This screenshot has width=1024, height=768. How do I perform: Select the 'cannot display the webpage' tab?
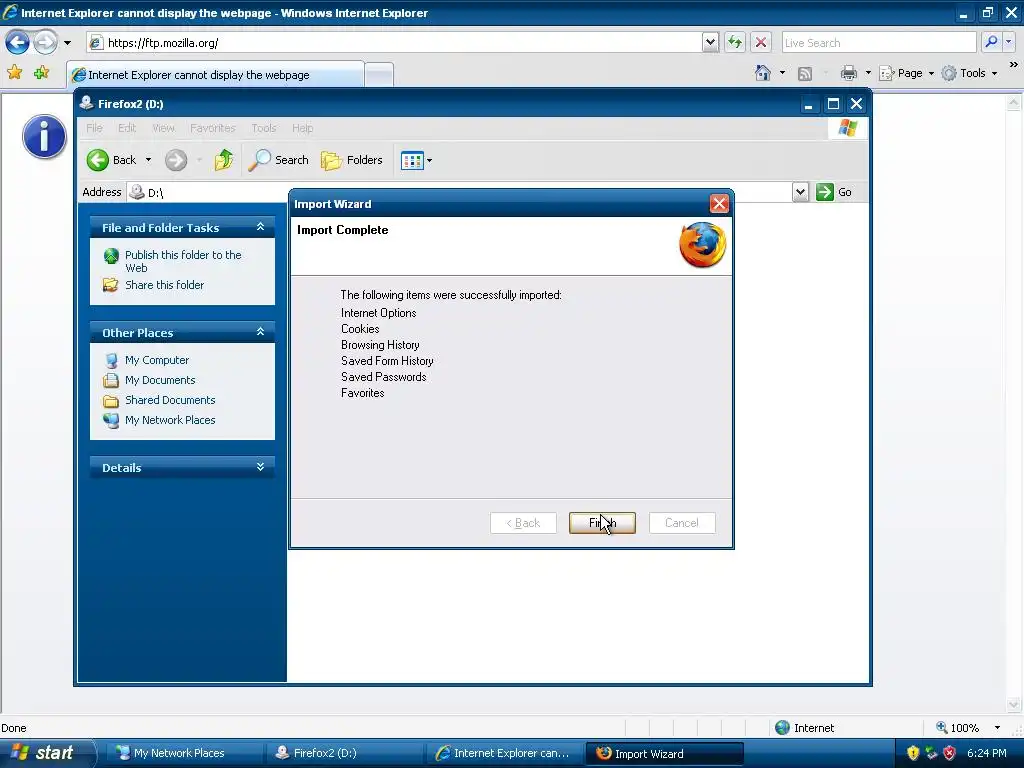click(216, 74)
